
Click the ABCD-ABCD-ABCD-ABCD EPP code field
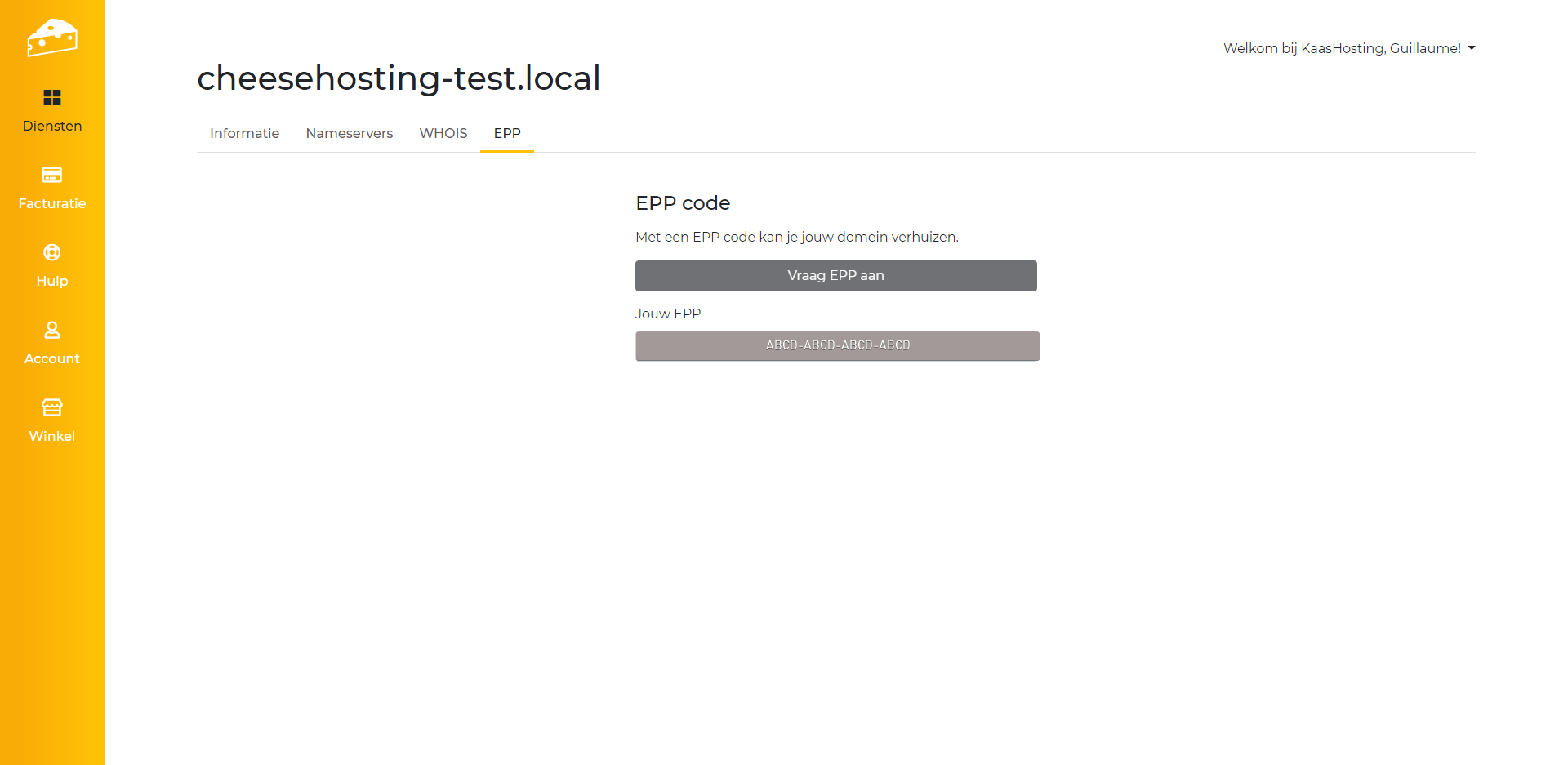pos(837,345)
